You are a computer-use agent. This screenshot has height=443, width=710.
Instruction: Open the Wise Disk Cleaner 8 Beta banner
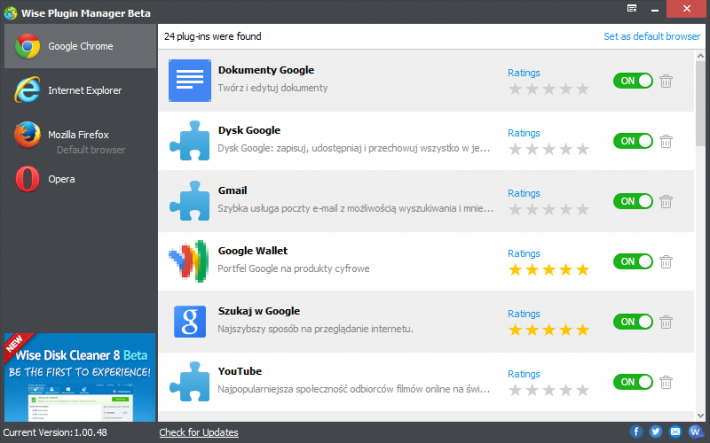coord(80,377)
